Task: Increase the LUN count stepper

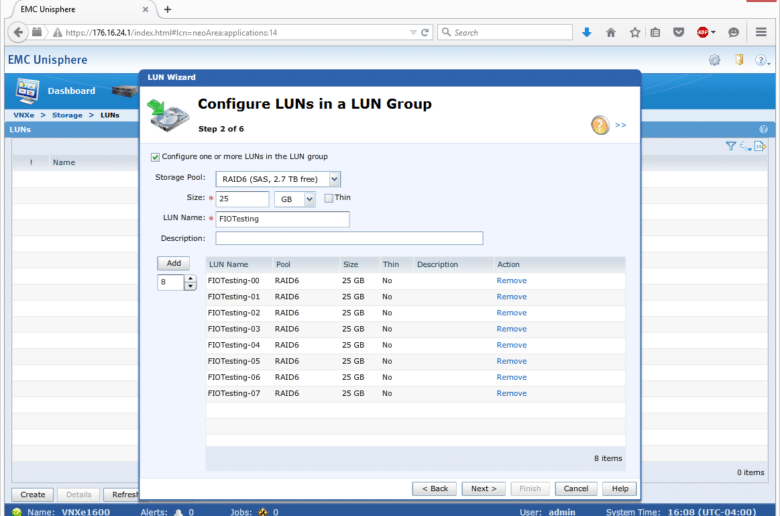Action: (x=191, y=279)
